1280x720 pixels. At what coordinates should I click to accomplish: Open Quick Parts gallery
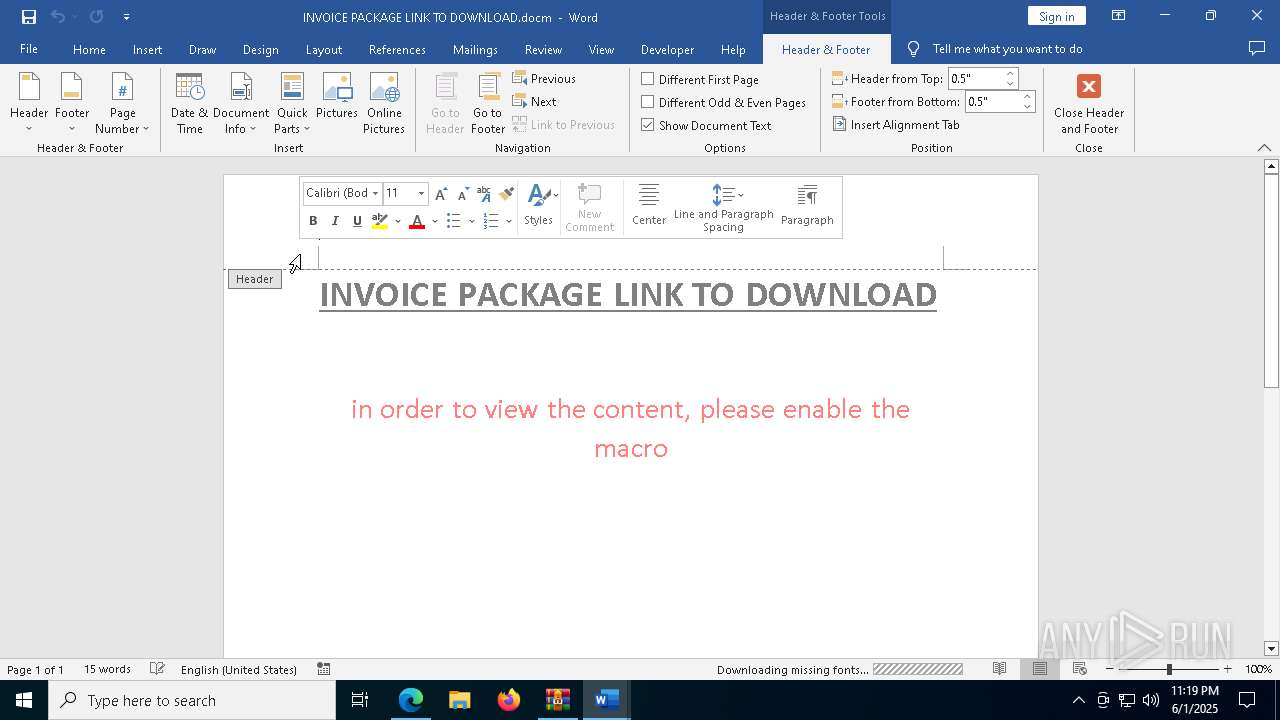click(292, 103)
